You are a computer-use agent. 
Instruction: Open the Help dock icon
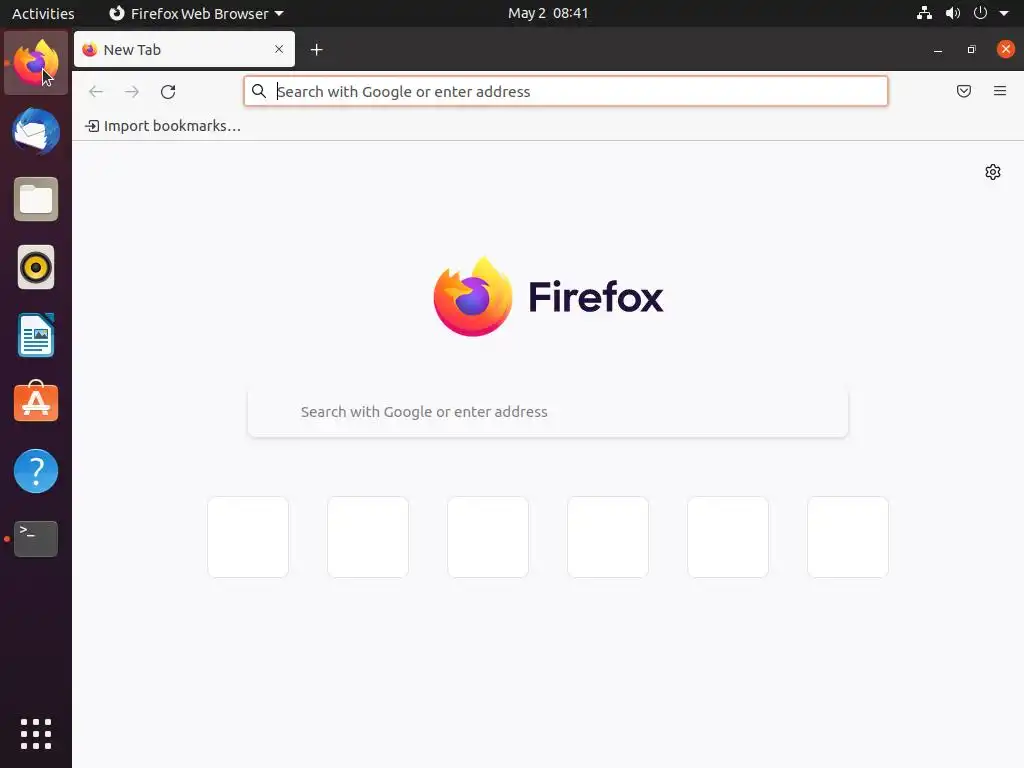[36, 471]
